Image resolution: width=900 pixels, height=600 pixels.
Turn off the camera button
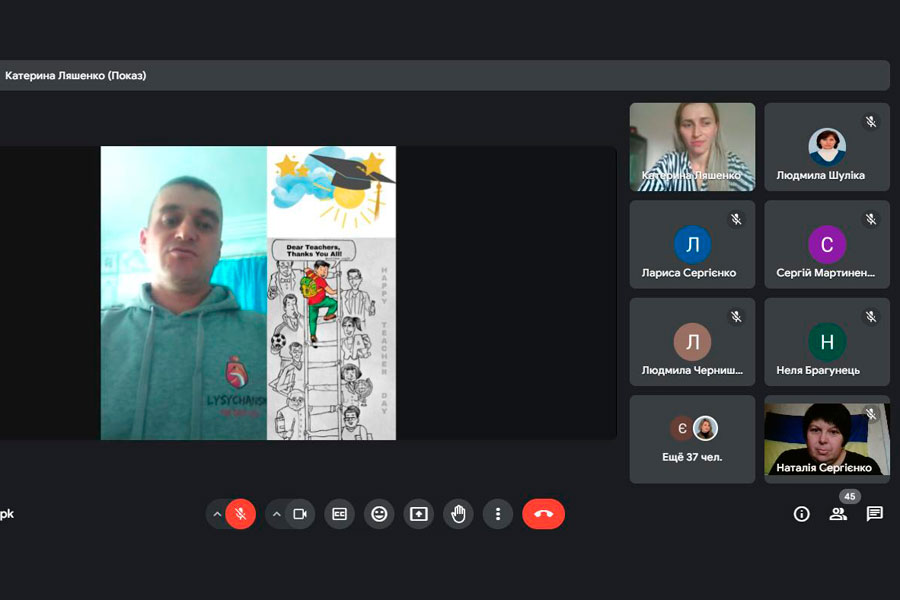(300, 514)
